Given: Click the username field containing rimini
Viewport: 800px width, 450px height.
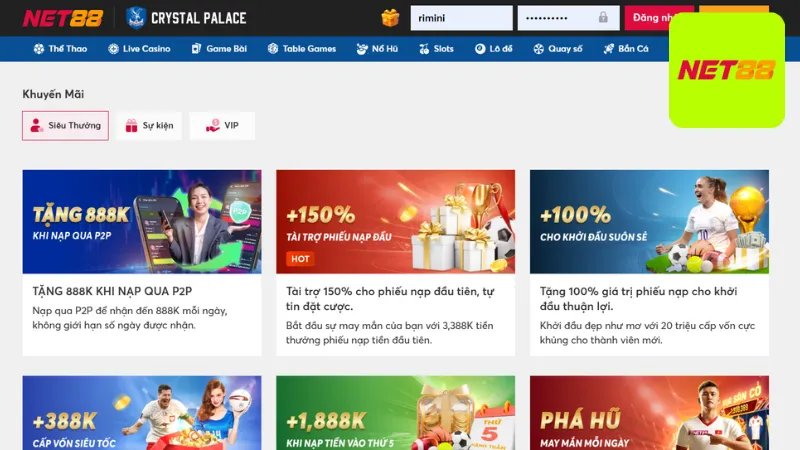Looking at the screenshot, I should 462,18.
